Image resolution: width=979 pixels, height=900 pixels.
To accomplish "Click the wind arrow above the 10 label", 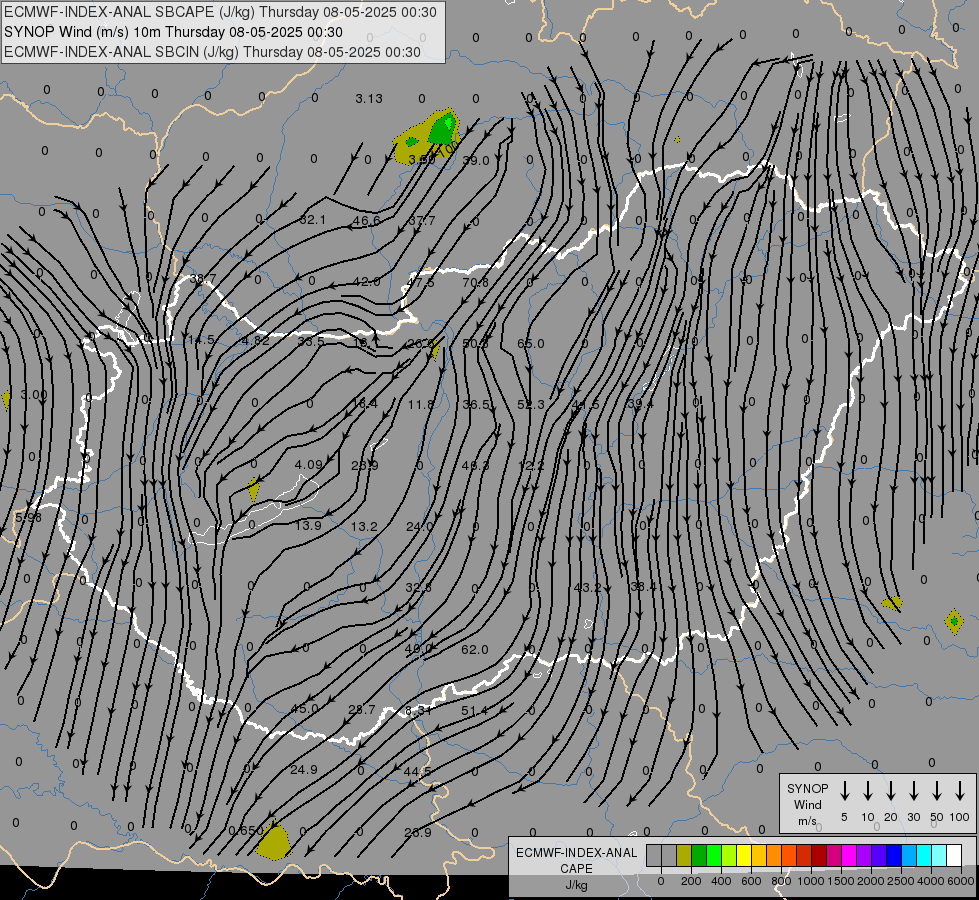I will (x=867, y=791).
